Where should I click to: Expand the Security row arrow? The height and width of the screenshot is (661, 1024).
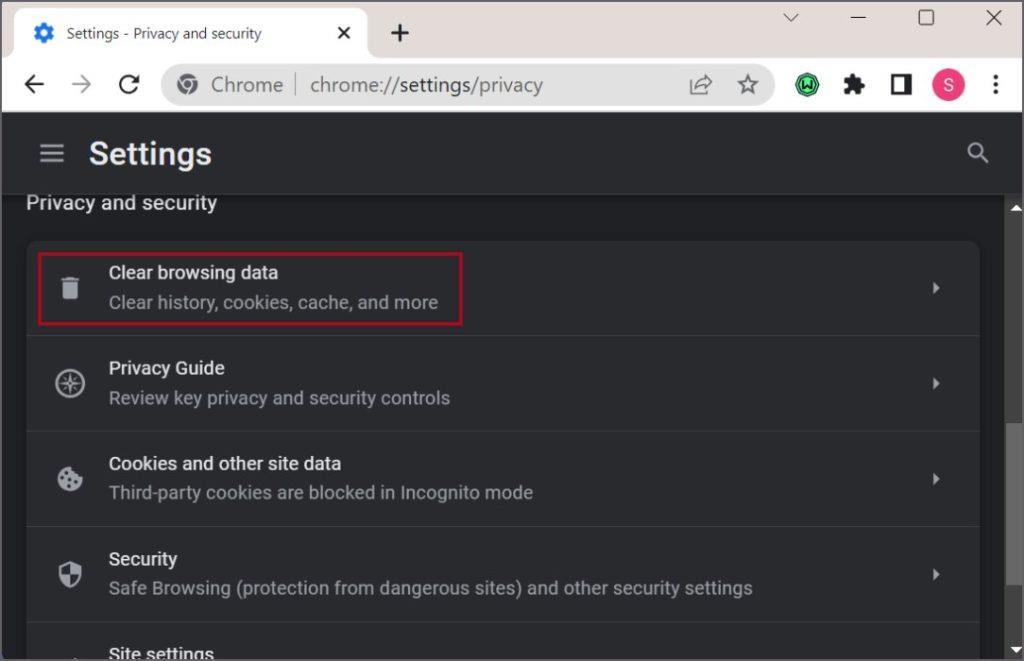click(936, 574)
